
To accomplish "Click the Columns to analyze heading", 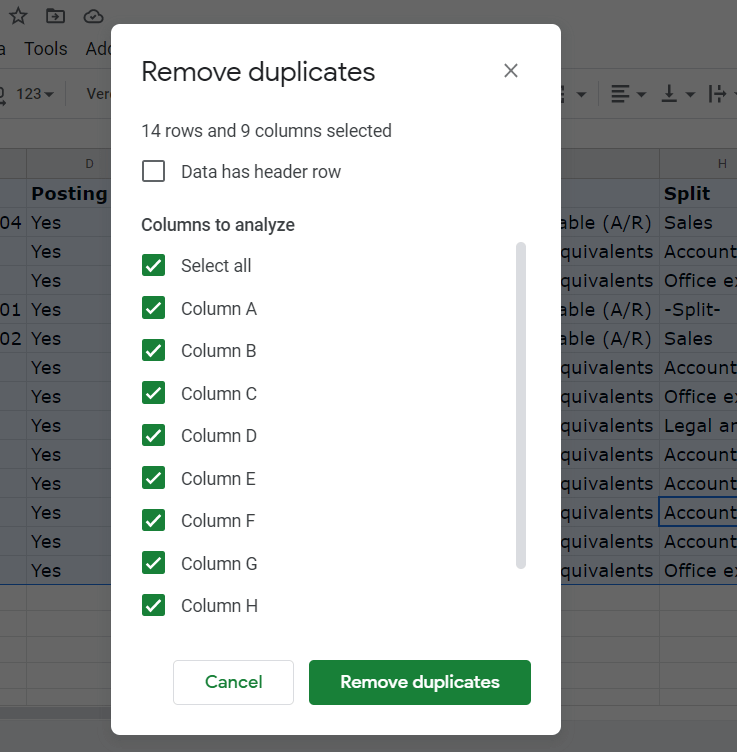I will 218,225.
